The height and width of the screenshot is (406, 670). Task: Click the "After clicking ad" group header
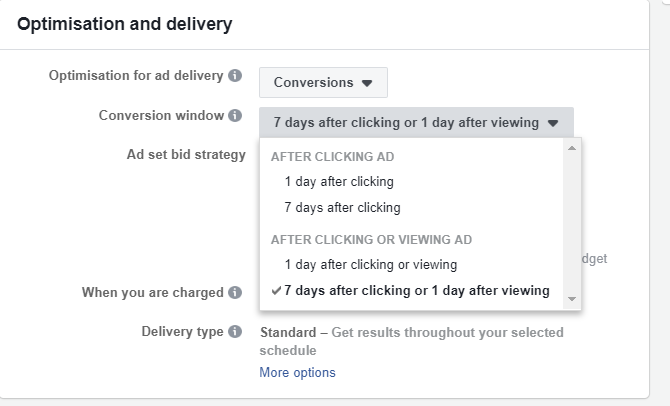coord(334,157)
